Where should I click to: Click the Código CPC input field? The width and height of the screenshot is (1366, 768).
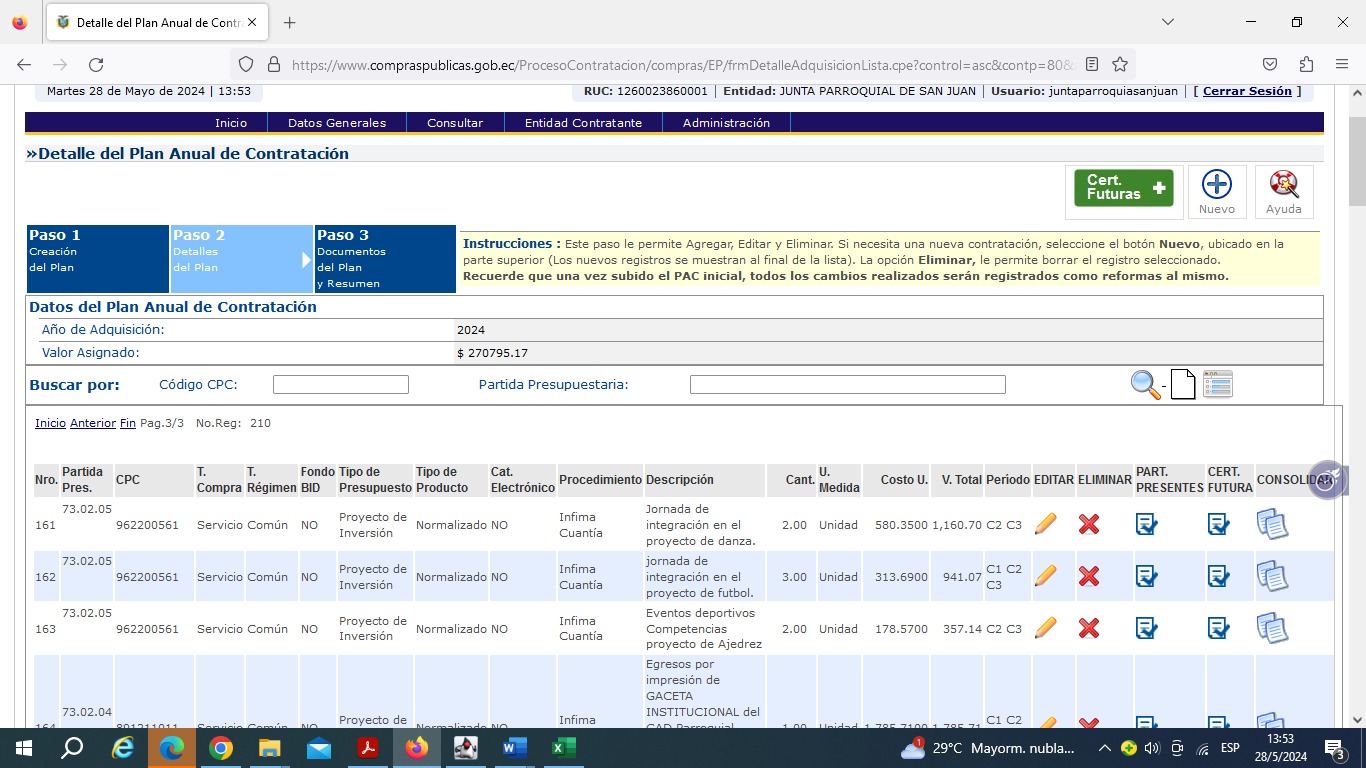click(340, 385)
